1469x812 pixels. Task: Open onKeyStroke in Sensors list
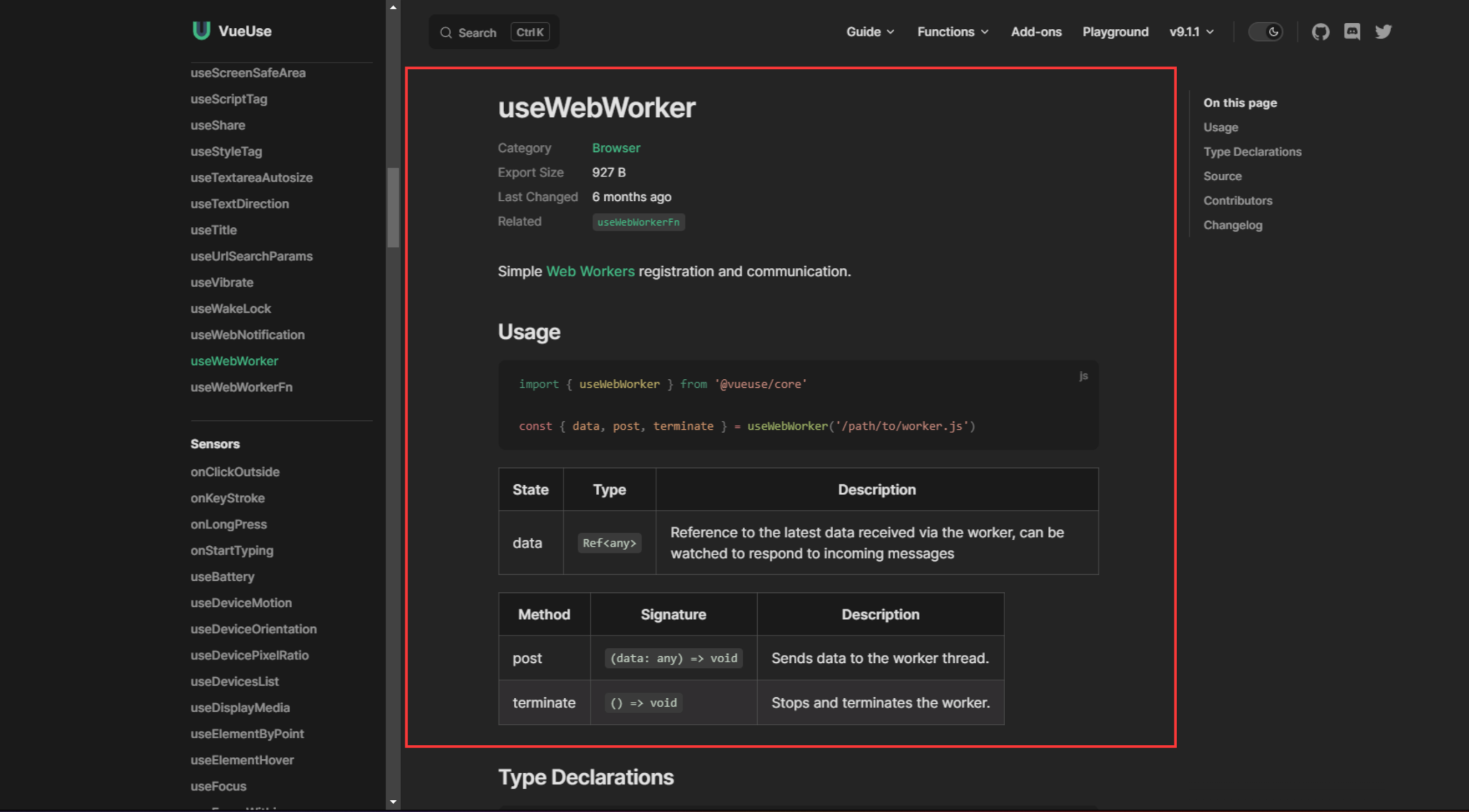pos(227,499)
